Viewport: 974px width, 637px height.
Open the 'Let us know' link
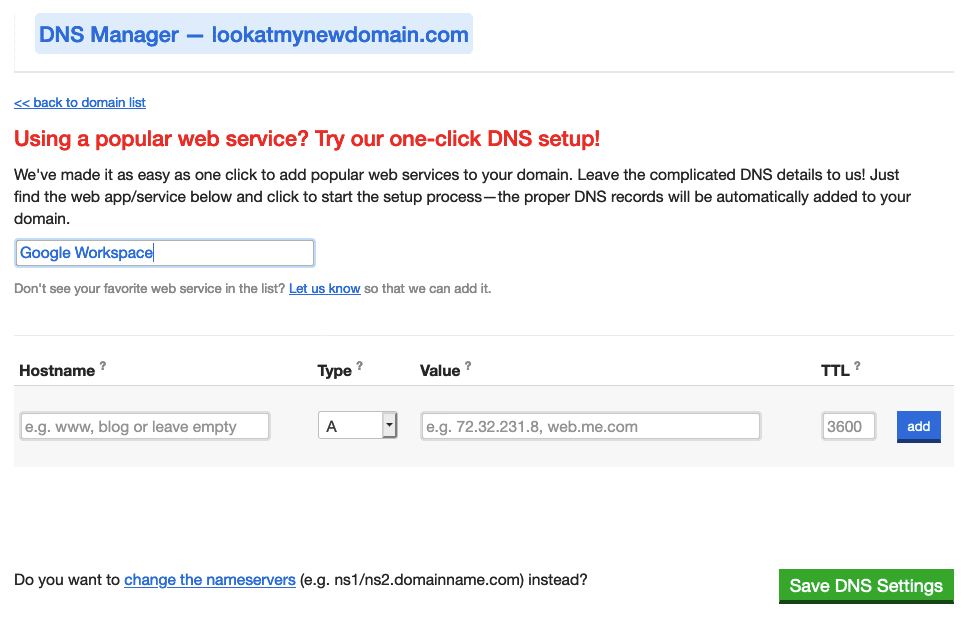[x=324, y=289]
